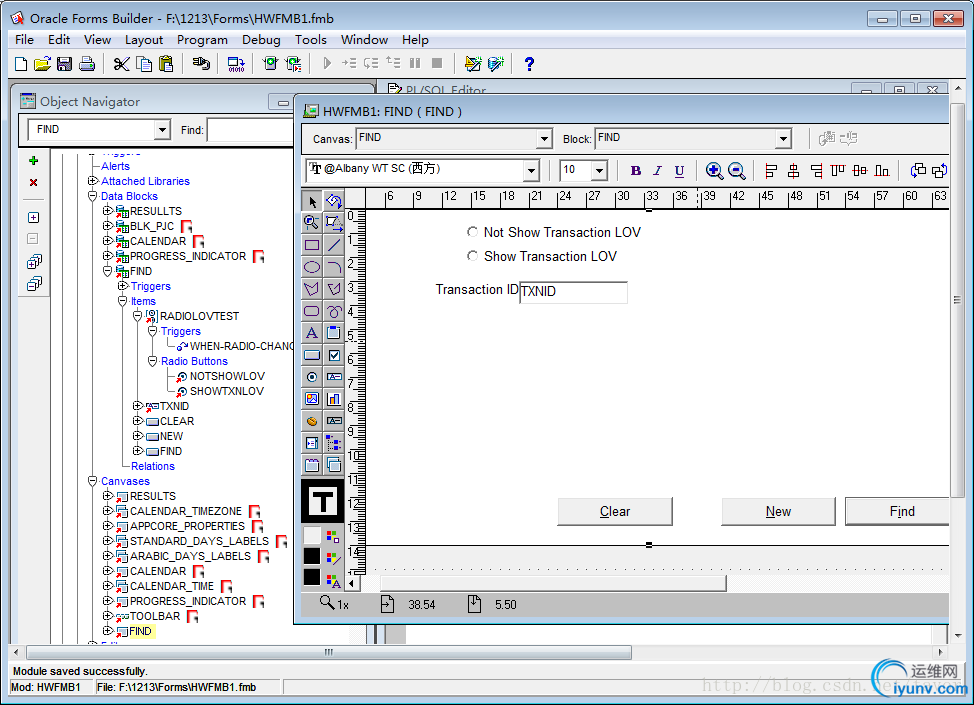Open the Tools menu
The height and width of the screenshot is (705, 974).
point(311,40)
